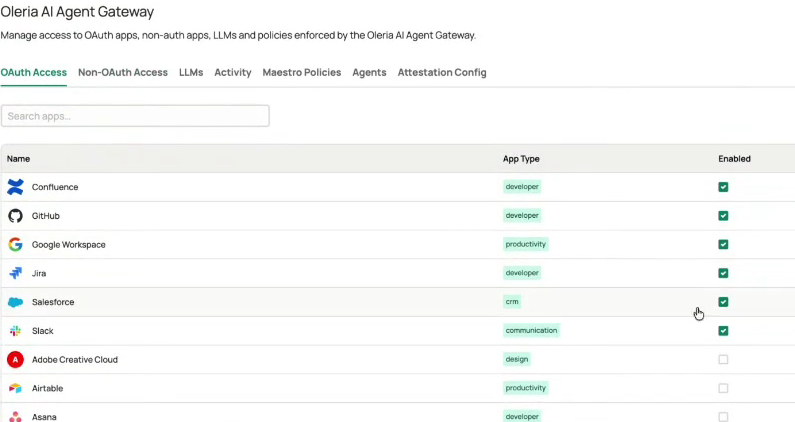
Task: Click the Slack logo icon
Action: (x=15, y=331)
